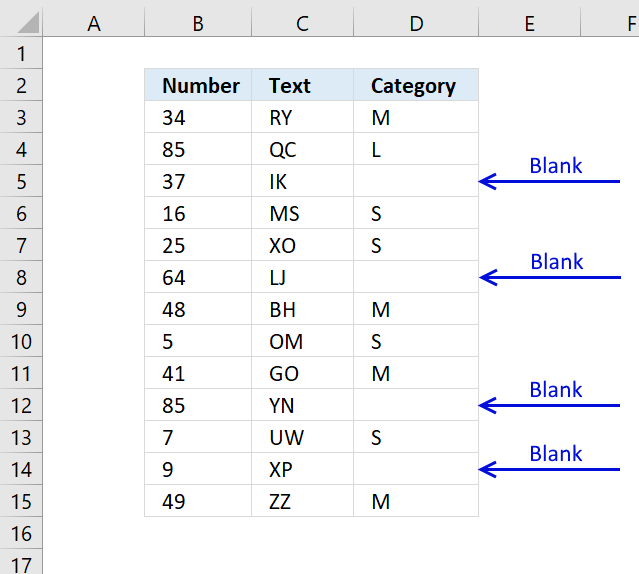Image resolution: width=639 pixels, height=574 pixels.
Task: Select the blank Category cell next to IK
Action: [416, 181]
